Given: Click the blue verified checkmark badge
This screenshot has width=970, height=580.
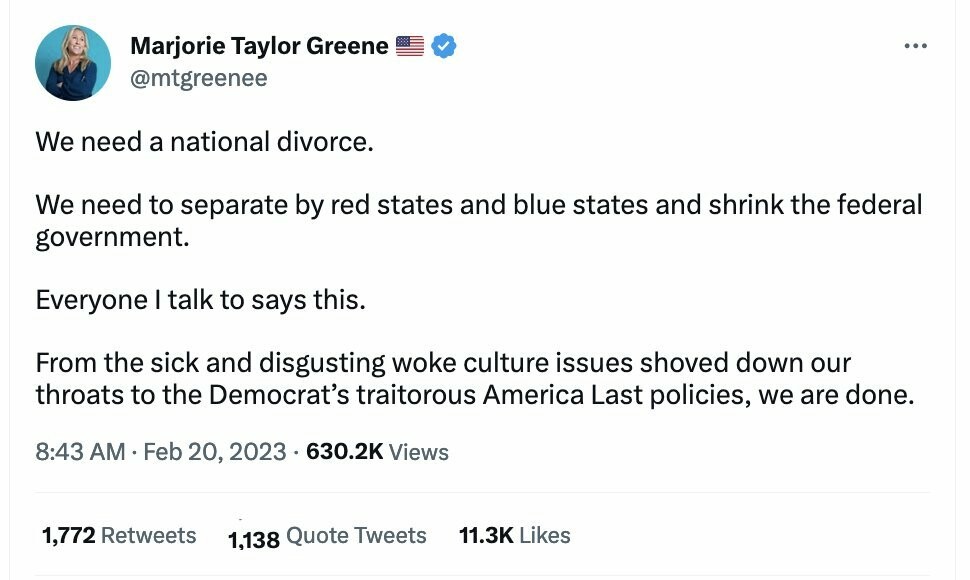Looking at the screenshot, I should [443, 45].
